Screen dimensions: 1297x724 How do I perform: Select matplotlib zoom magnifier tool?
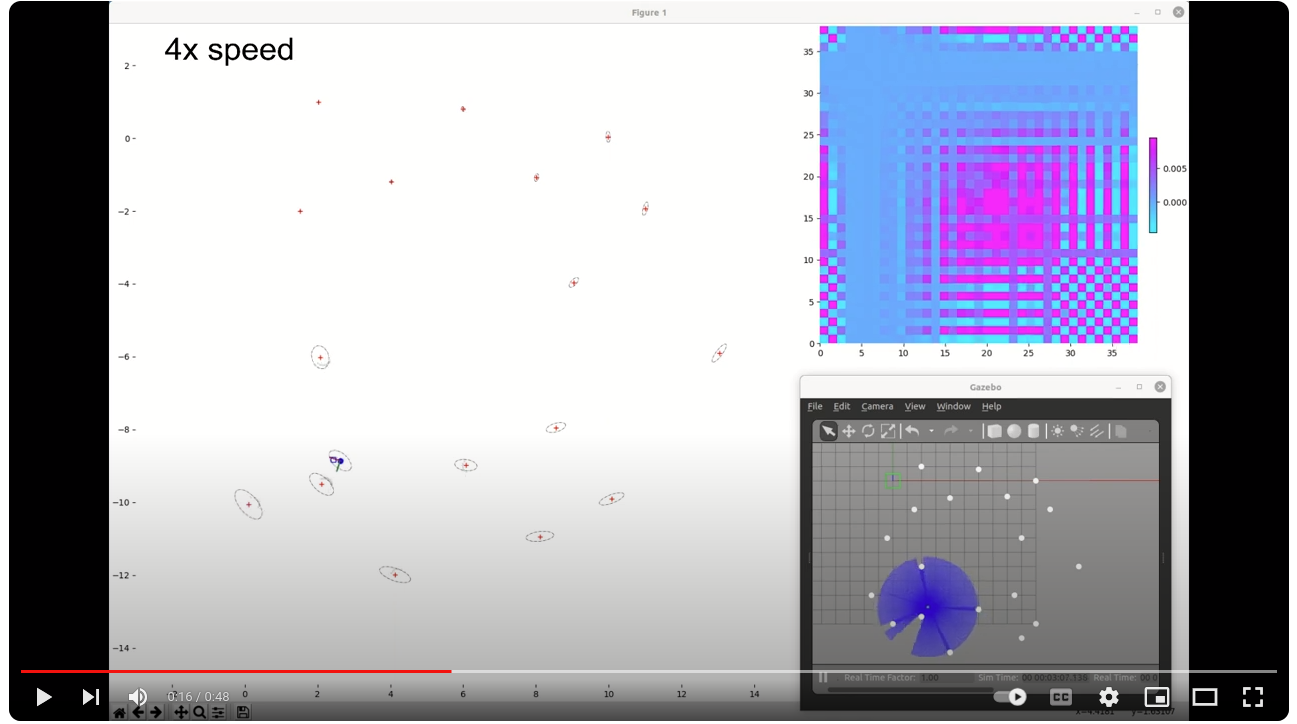pos(199,713)
